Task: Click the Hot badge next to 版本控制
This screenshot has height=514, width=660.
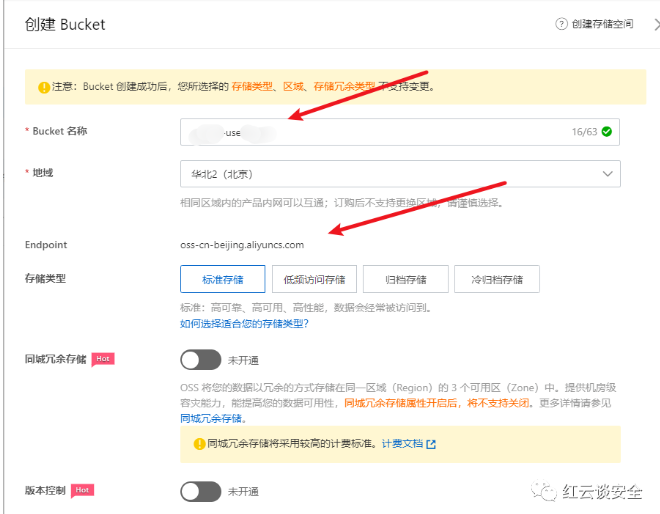Action: point(84,490)
